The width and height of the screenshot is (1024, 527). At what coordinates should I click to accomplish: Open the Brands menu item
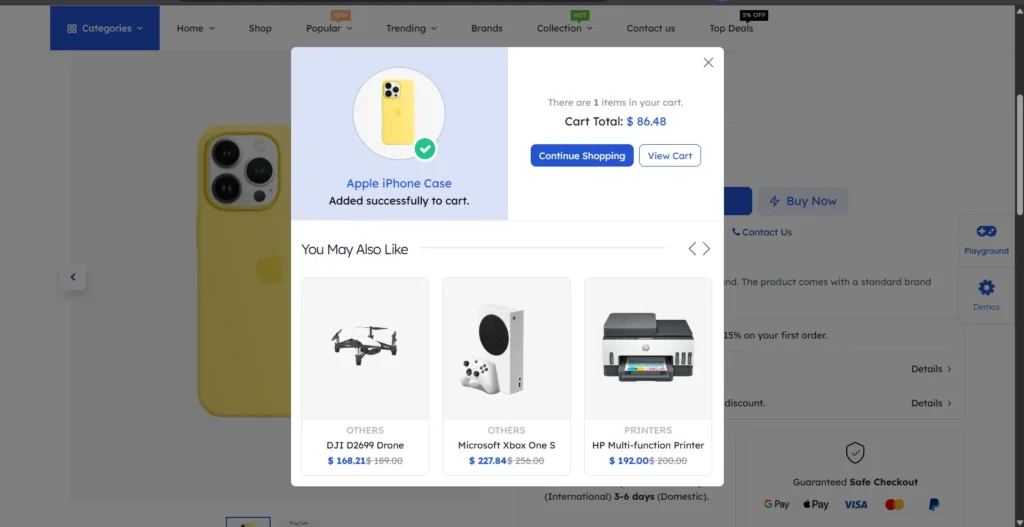(487, 28)
